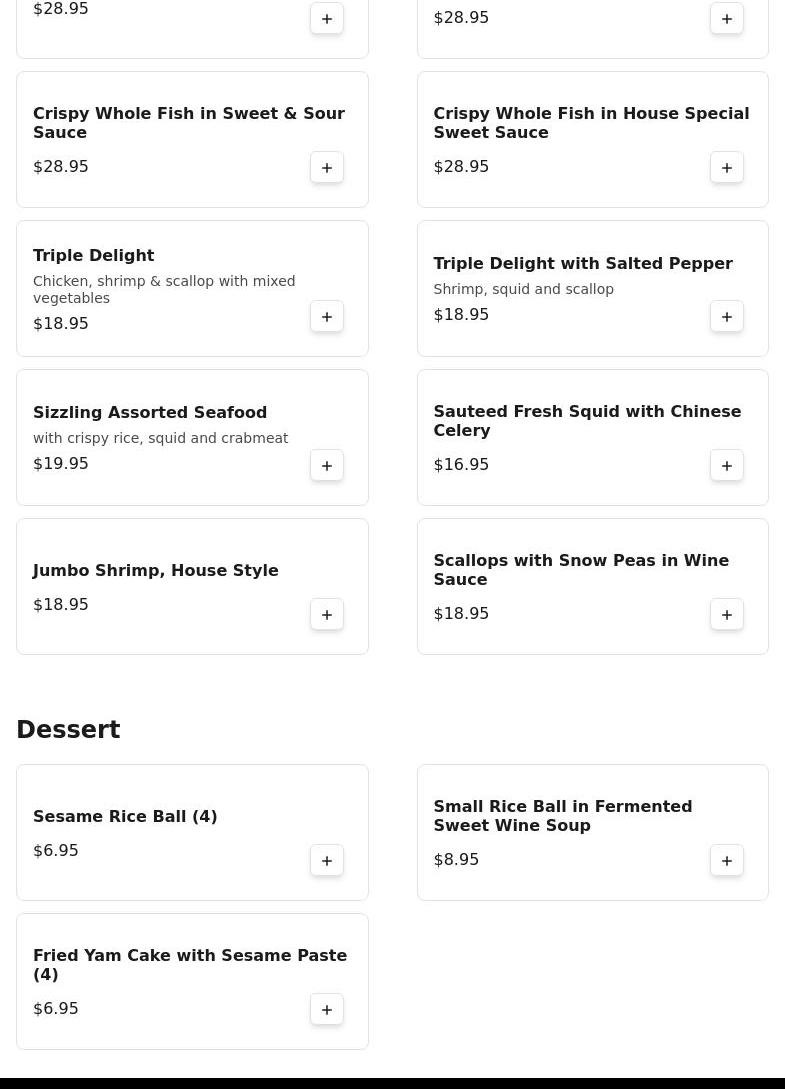Open Sizzling Assorted Seafood item title
This screenshot has width=785, height=1089.
tap(150, 413)
